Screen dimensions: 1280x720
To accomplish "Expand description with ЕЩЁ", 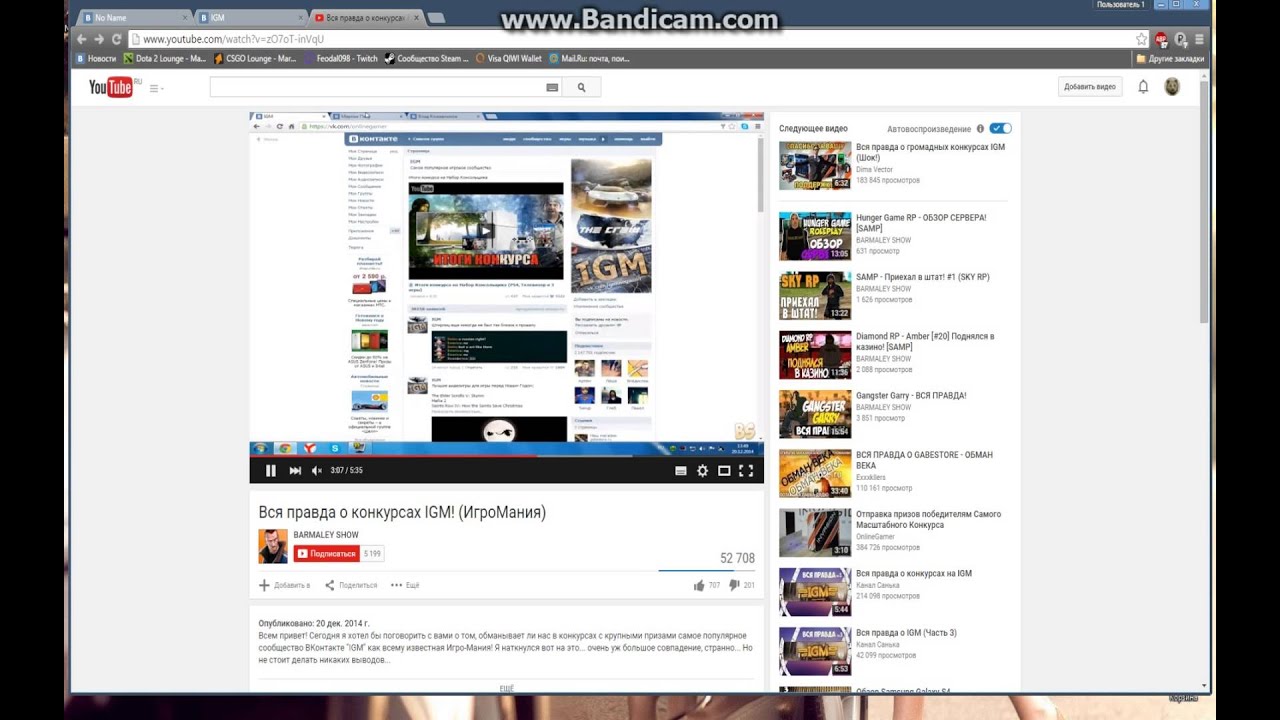I will tap(506, 688).
